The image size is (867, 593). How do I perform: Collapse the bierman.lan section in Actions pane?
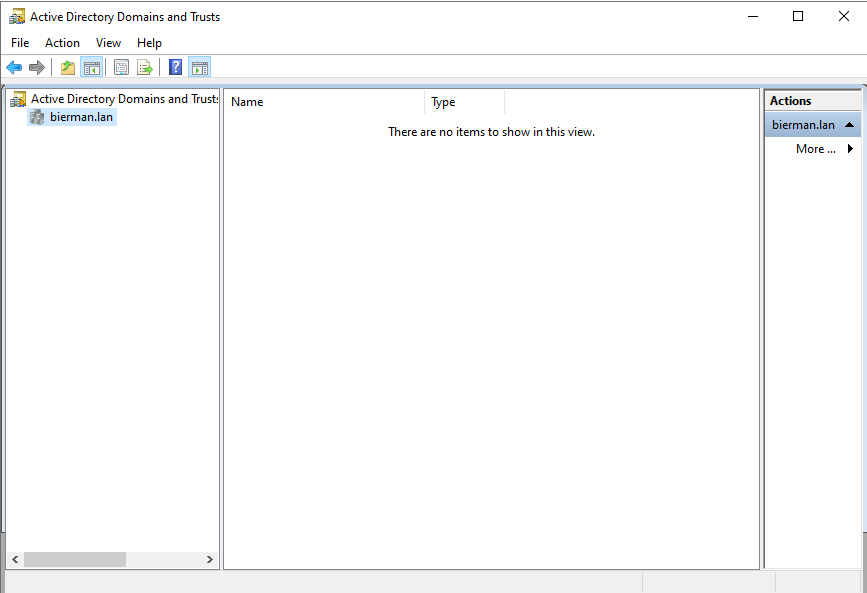pos(849,125)
